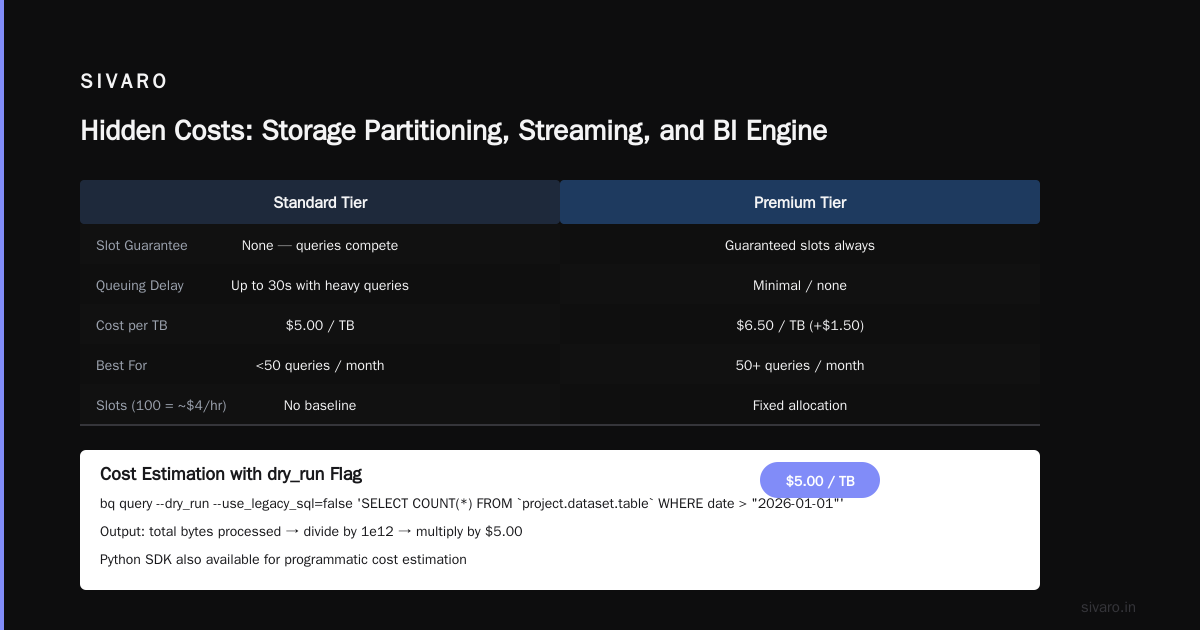Click the '$5.00 / TB' Standard Tier table cell

coord(320,325)
